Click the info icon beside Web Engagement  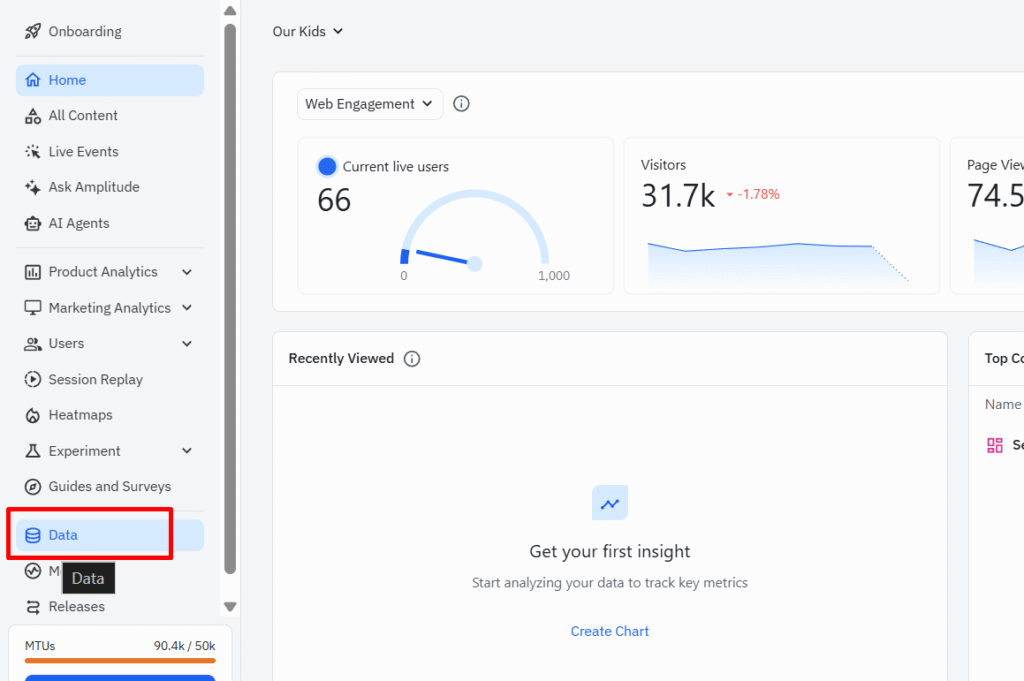(x=461, y=104)
